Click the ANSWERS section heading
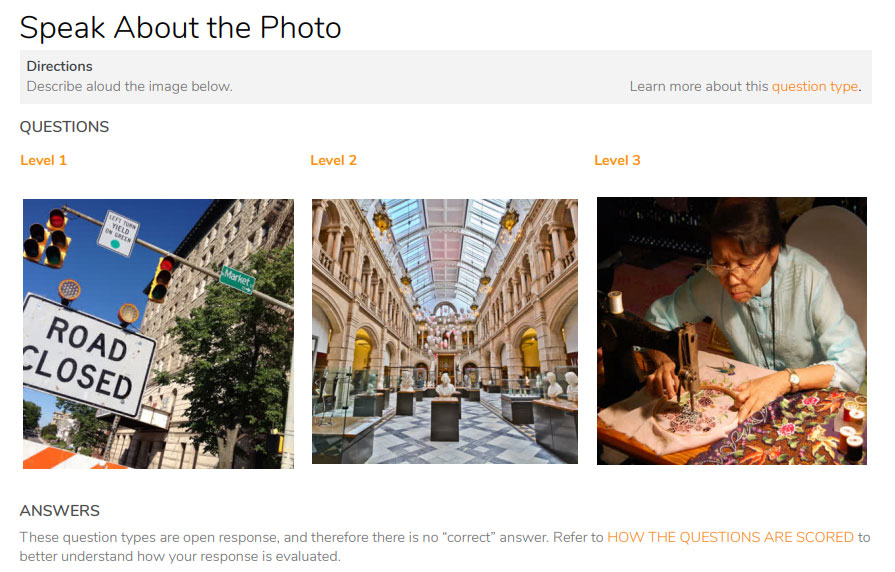This screenshot has width=895, height=572. pyautogui.click(x=59, y=510)
